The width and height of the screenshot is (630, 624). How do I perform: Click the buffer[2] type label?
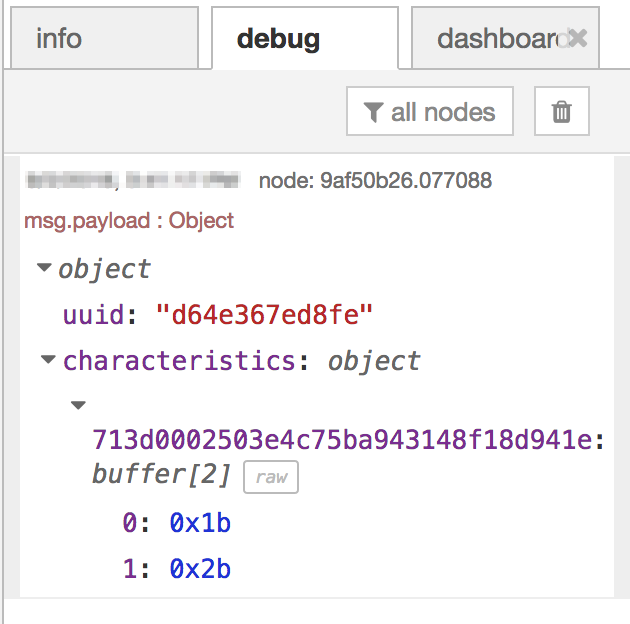(161, 475)
